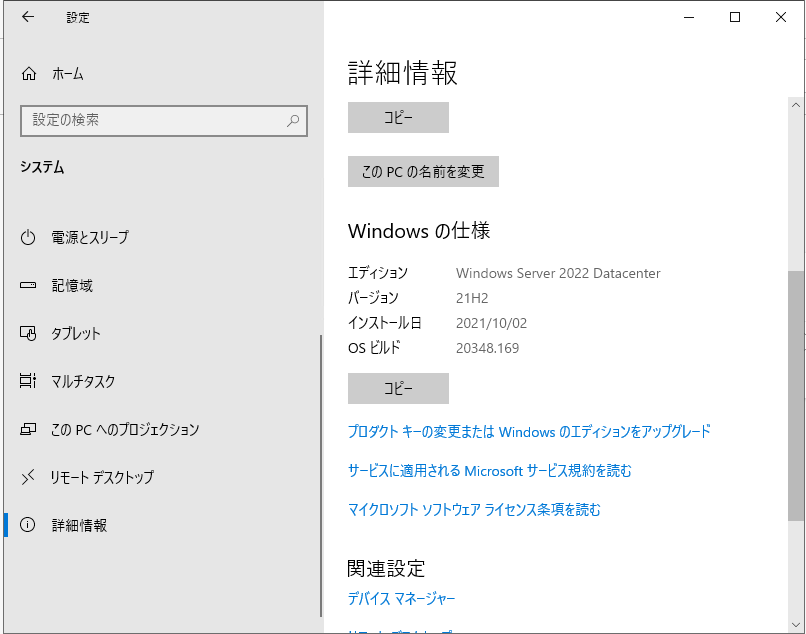Screen dimensions: 806x634
Task: Open この PC へのプロジェクション settings
Action: 161,429
